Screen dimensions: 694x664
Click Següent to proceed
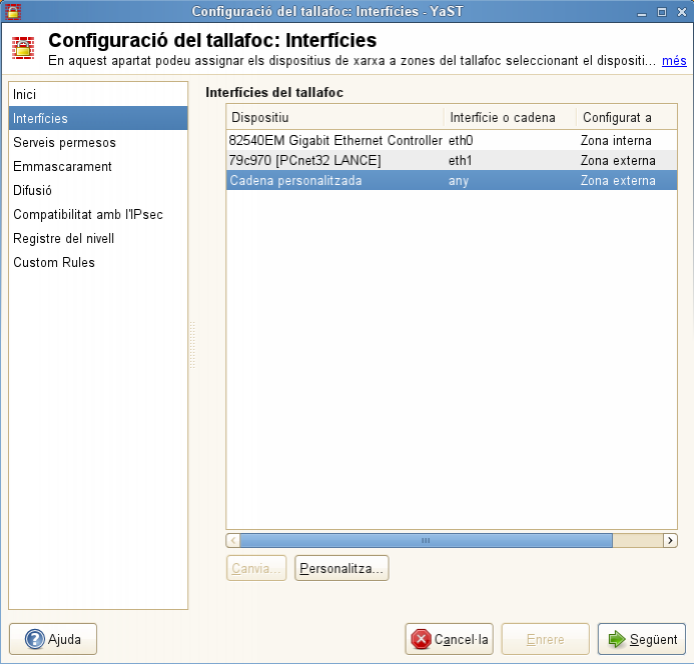pos(641,639)
